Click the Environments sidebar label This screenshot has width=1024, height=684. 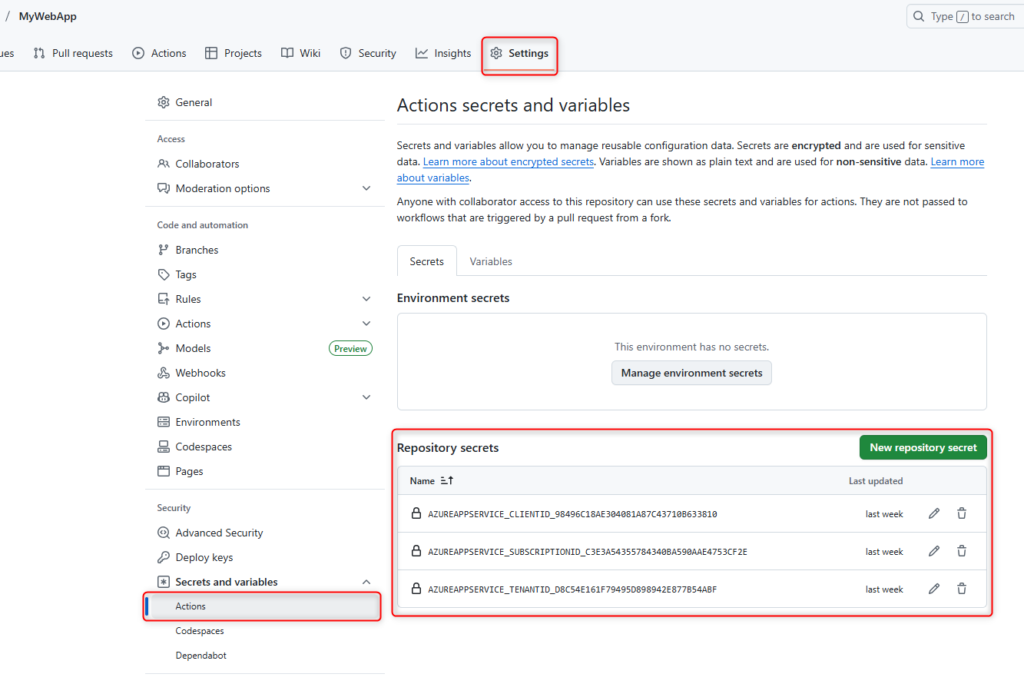[208, 422]
